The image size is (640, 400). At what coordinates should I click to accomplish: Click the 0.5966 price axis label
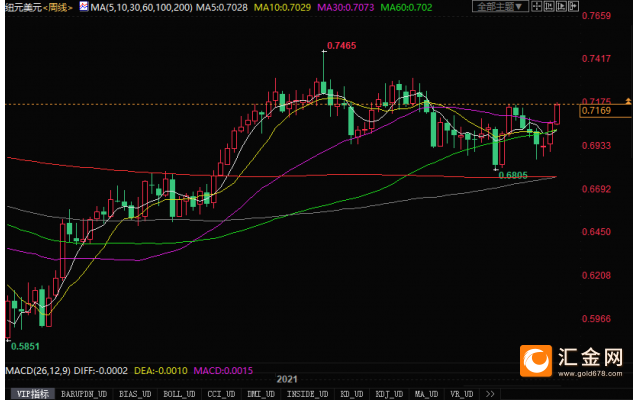596,319
